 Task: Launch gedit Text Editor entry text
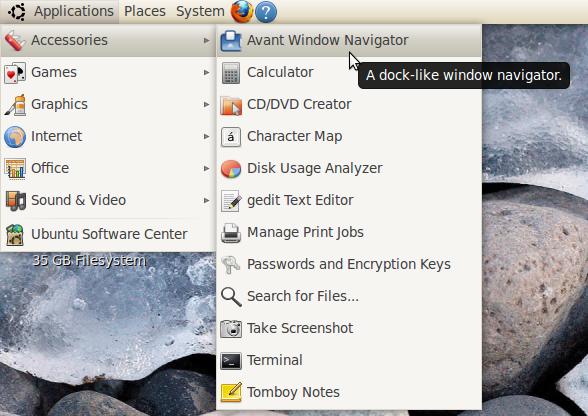300,200
